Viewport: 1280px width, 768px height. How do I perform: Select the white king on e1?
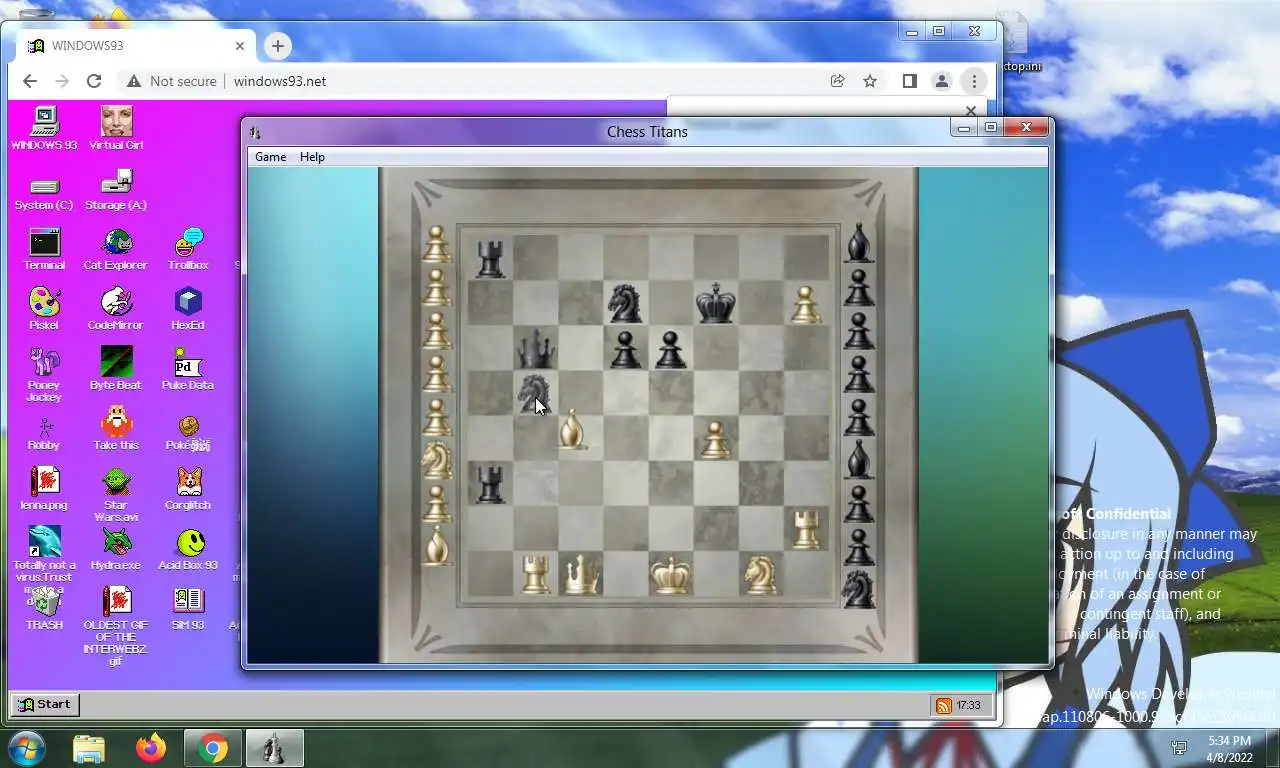click(671, 574)
